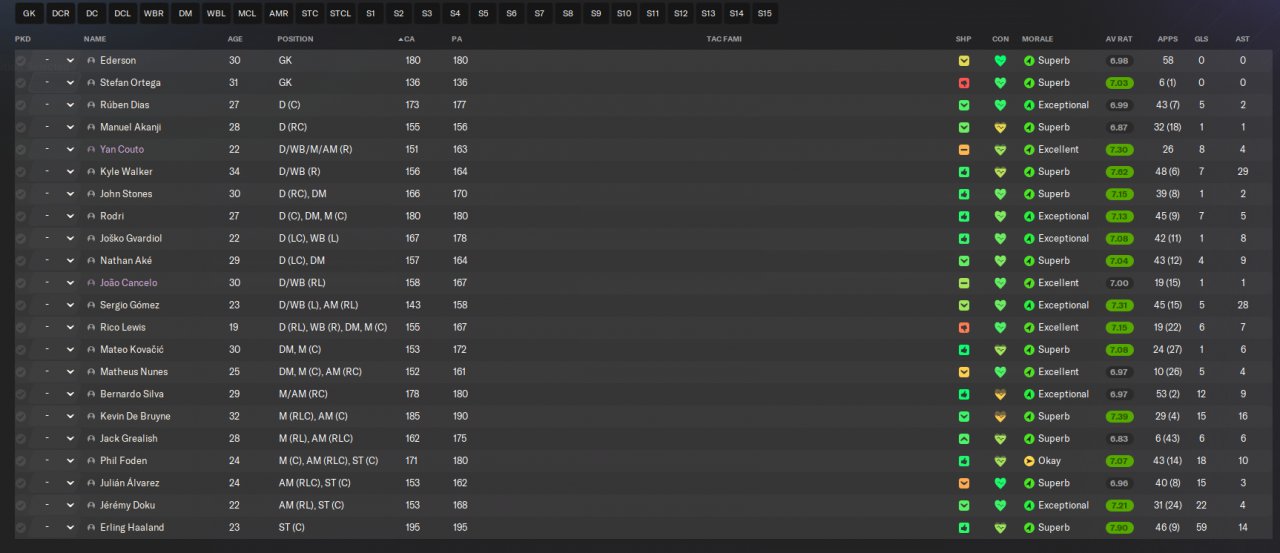Select the S15 substitute slot
This screenshot has width=1280, height=553.
pos(764,14)
